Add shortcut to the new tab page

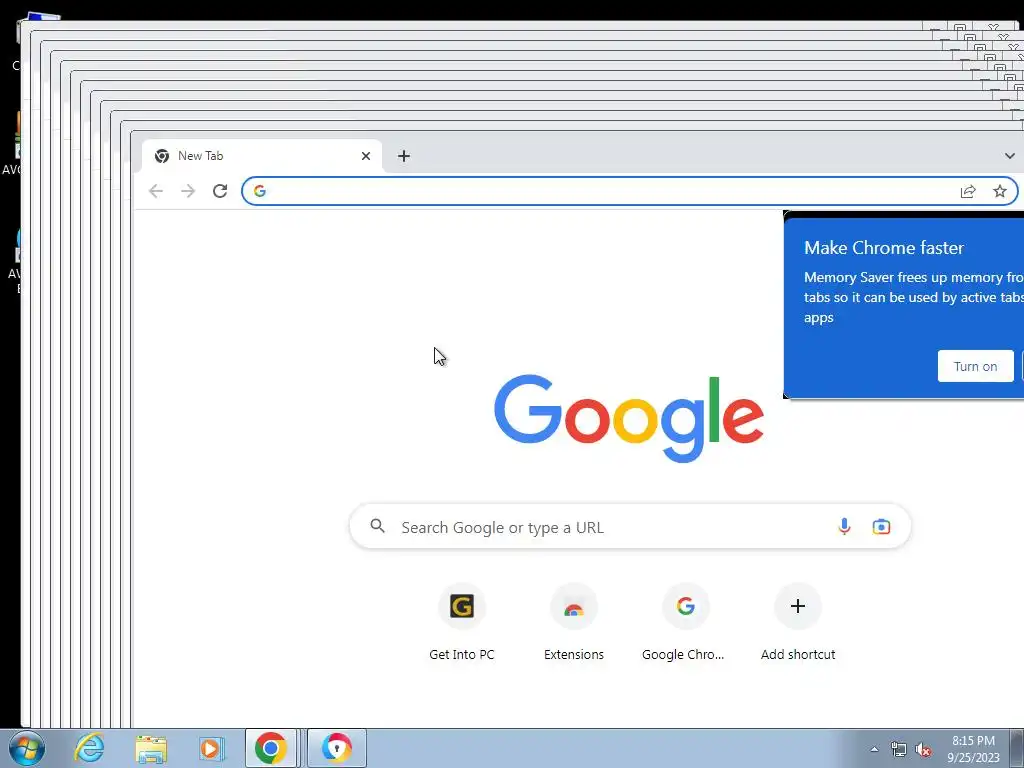point(797,623)
